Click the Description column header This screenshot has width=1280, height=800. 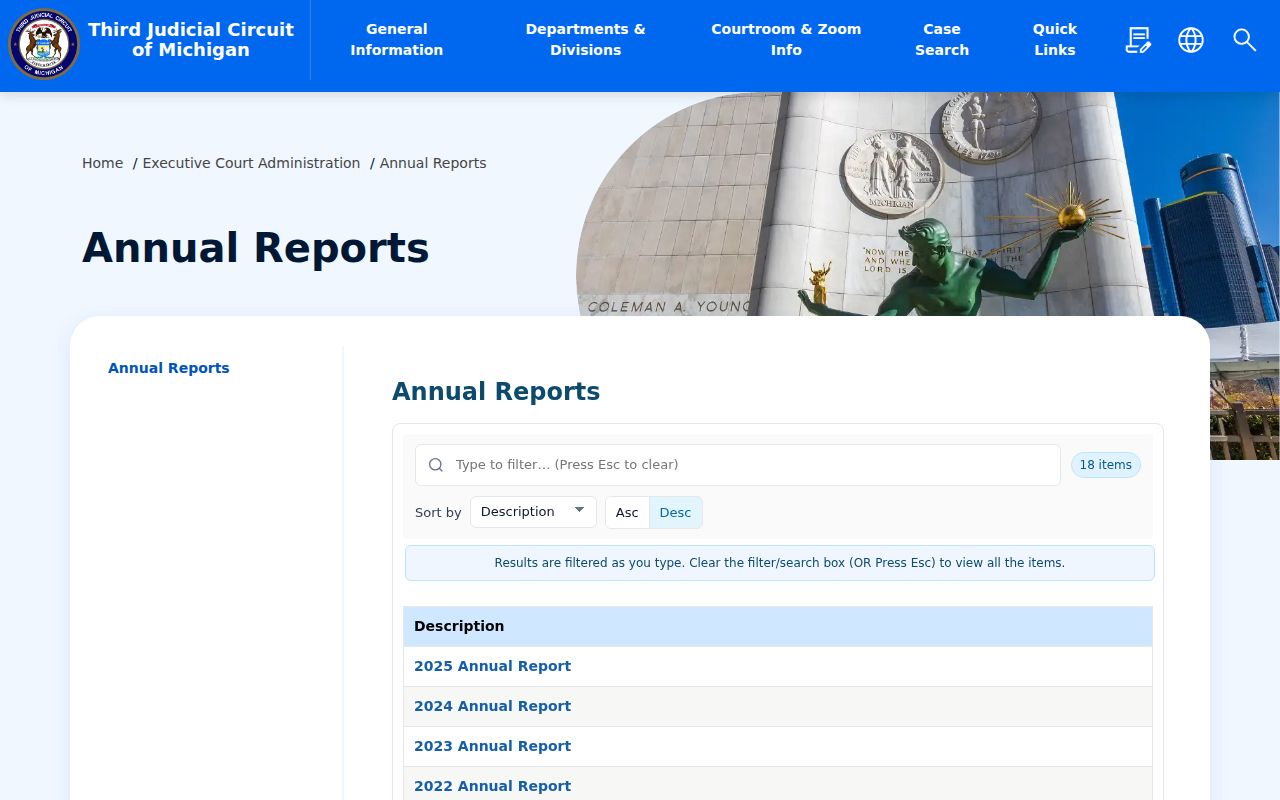[x=778, y=626]
